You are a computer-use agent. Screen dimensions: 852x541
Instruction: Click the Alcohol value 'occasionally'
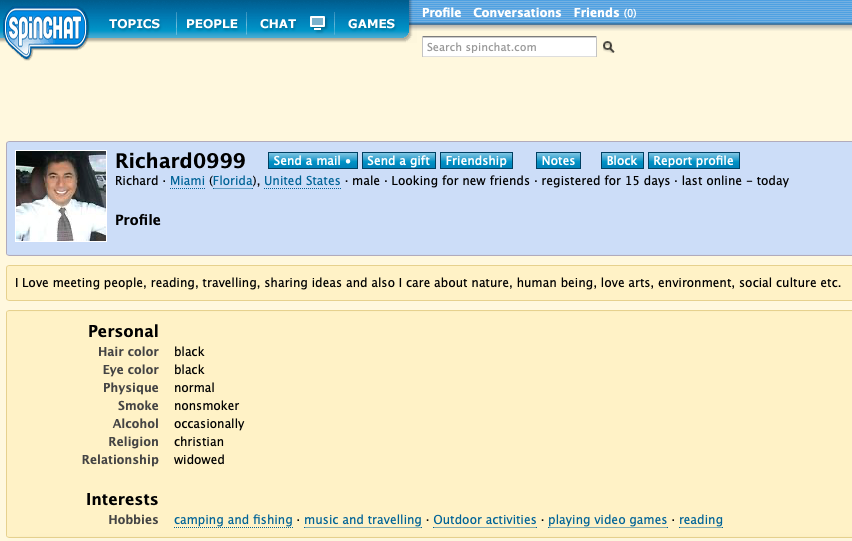point(209,424)
